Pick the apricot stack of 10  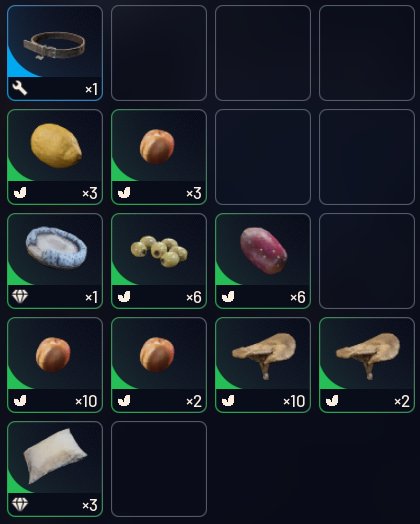(55, 365)
